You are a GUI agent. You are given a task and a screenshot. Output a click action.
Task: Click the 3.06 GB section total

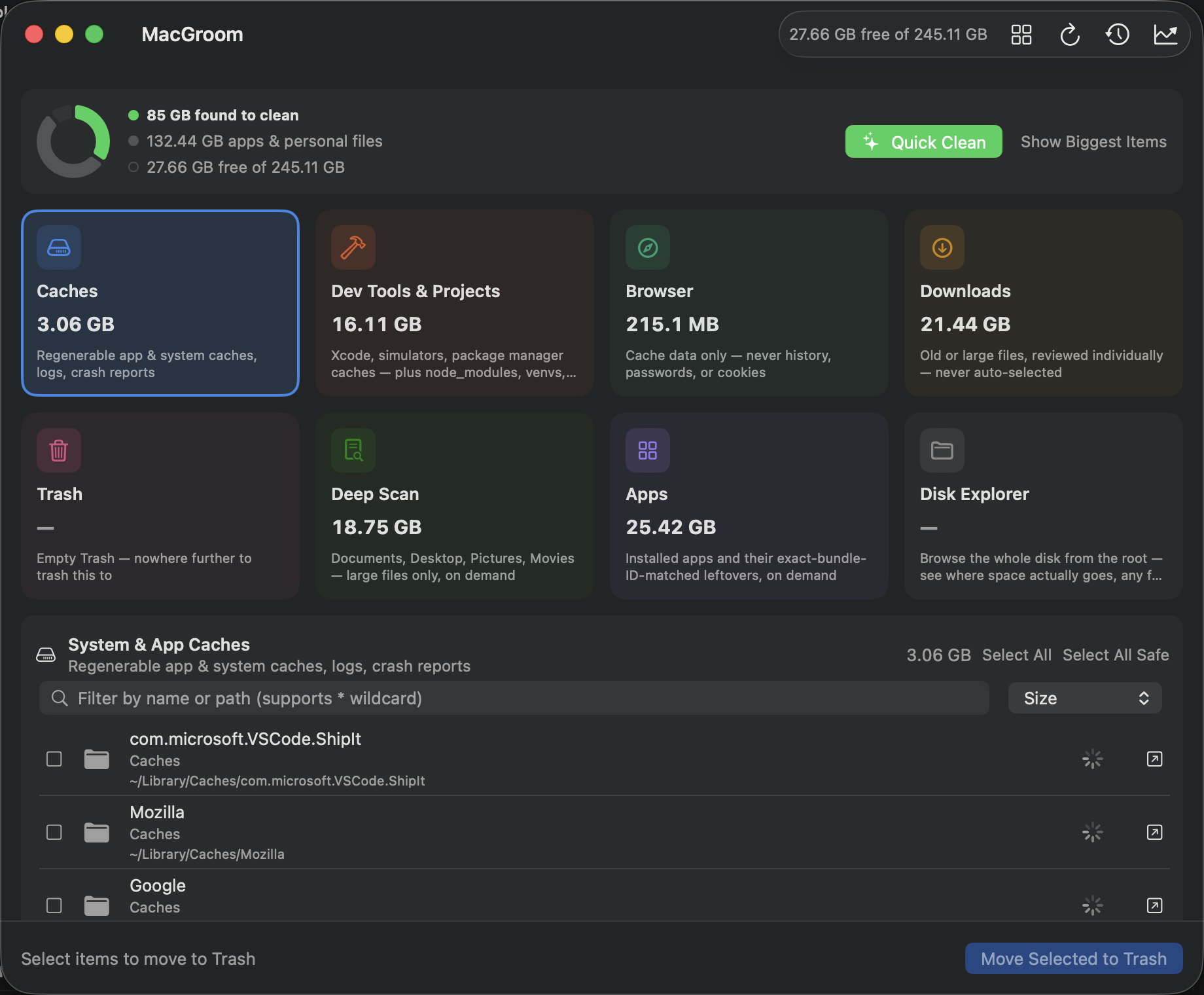(938, 655)
